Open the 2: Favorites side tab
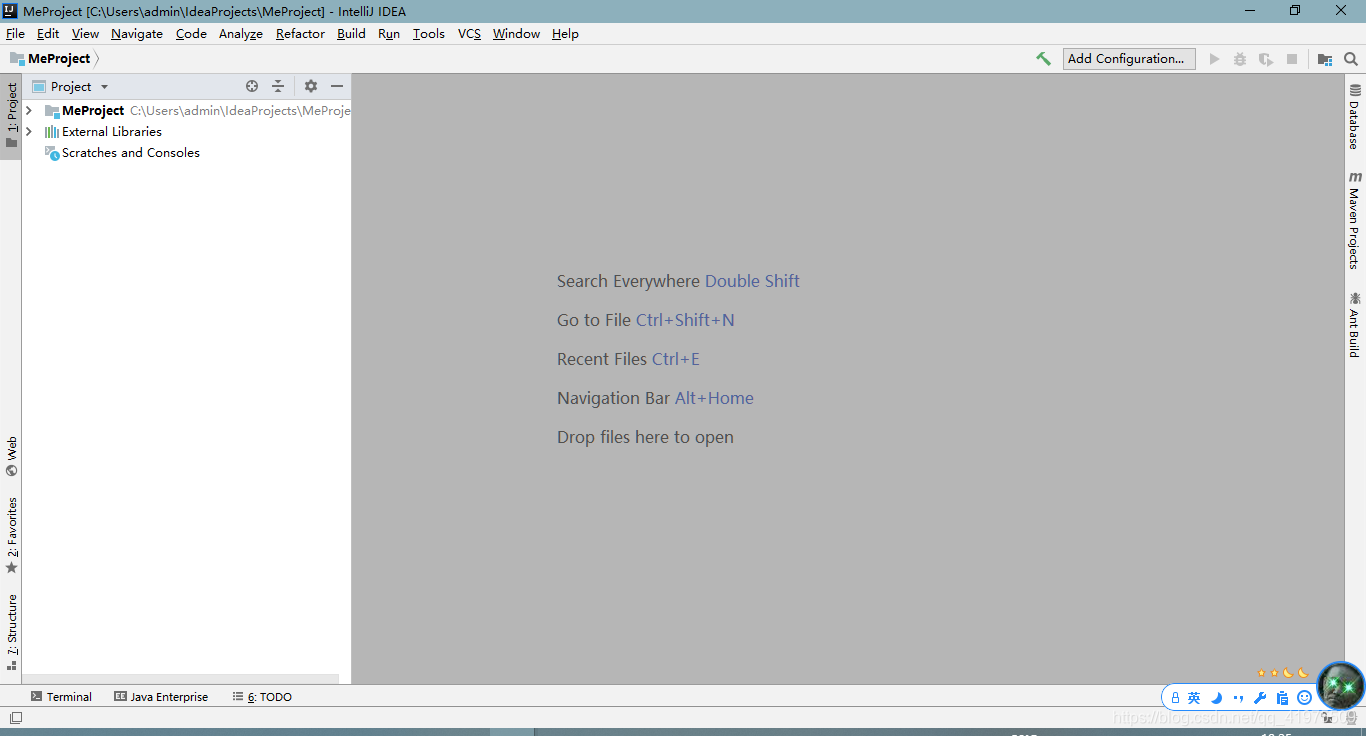 click(x=11, y=535)
